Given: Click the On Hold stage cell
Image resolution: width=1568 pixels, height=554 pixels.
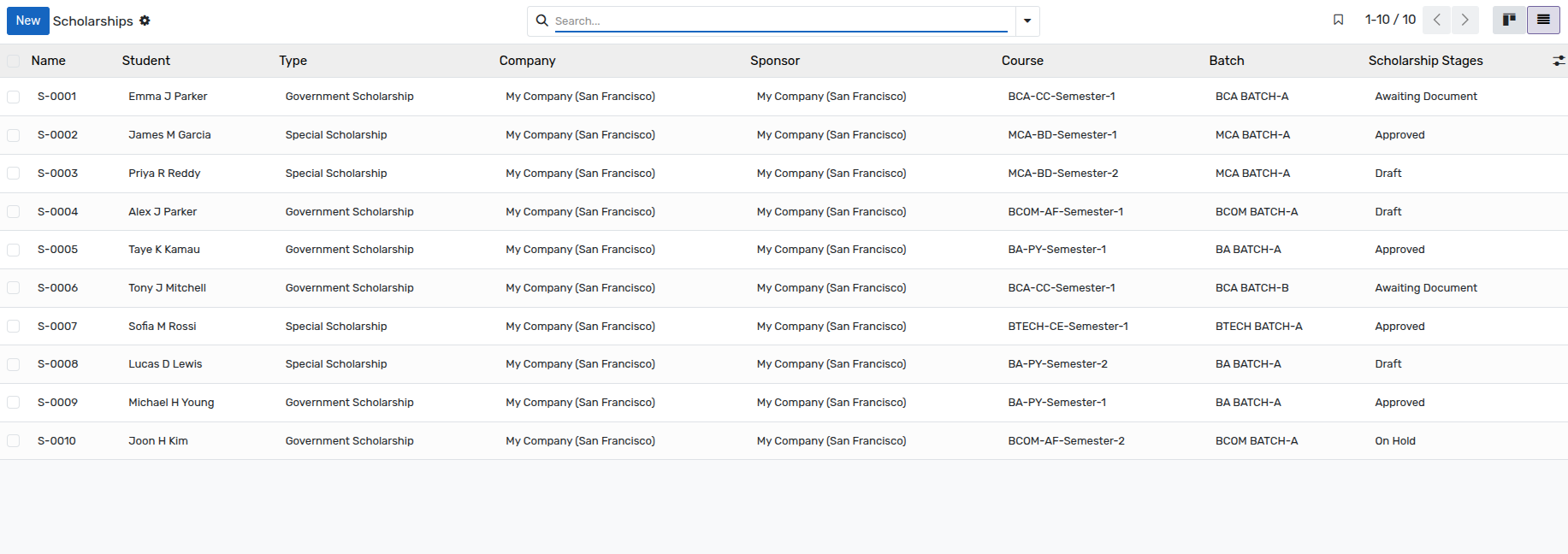Looking at the screenshot, I should coord(1395,441).
